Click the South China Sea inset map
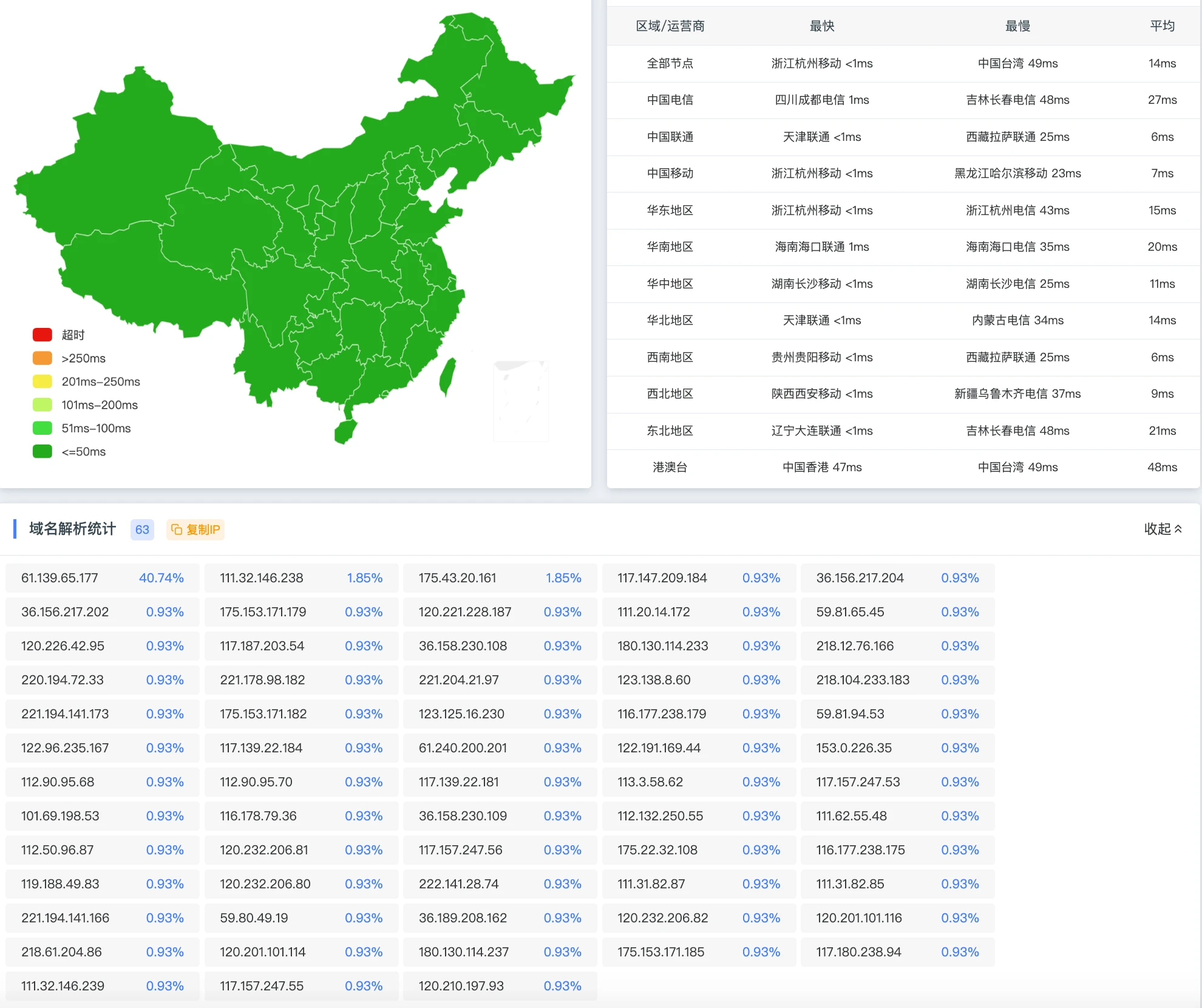Image resolution: width=1202 pixels, height=1008 pixels. pyautogui.click(x=521, y=401)
